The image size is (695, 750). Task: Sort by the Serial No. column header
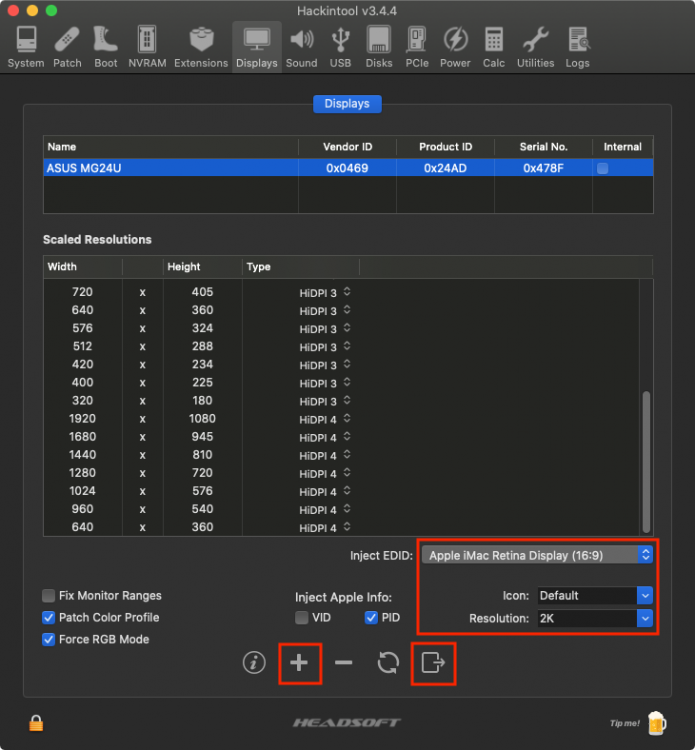(x=543, y=147)
